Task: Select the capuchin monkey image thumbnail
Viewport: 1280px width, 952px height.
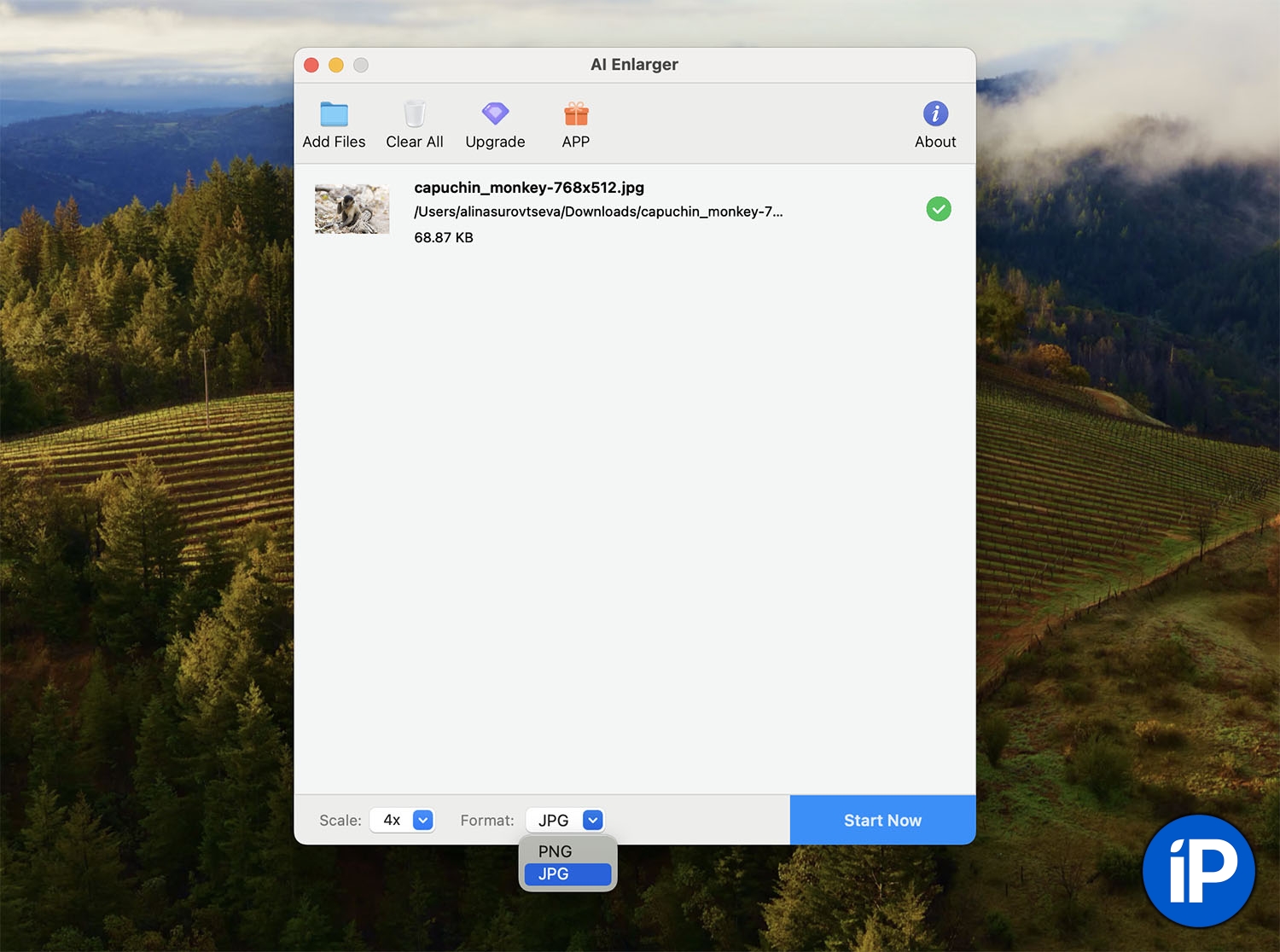Action: 352,209
